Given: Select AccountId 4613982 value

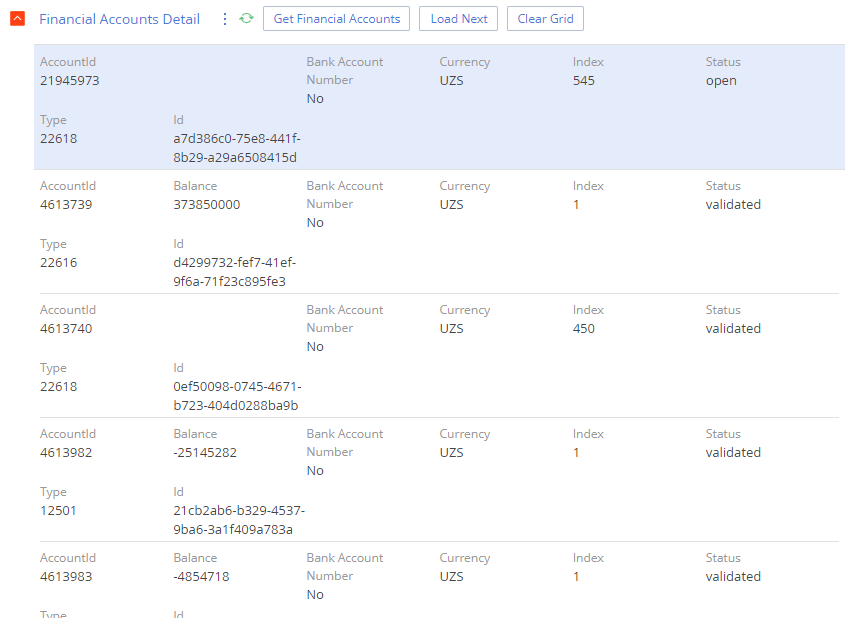Looking at the screenshot, I should pos(66,453).
